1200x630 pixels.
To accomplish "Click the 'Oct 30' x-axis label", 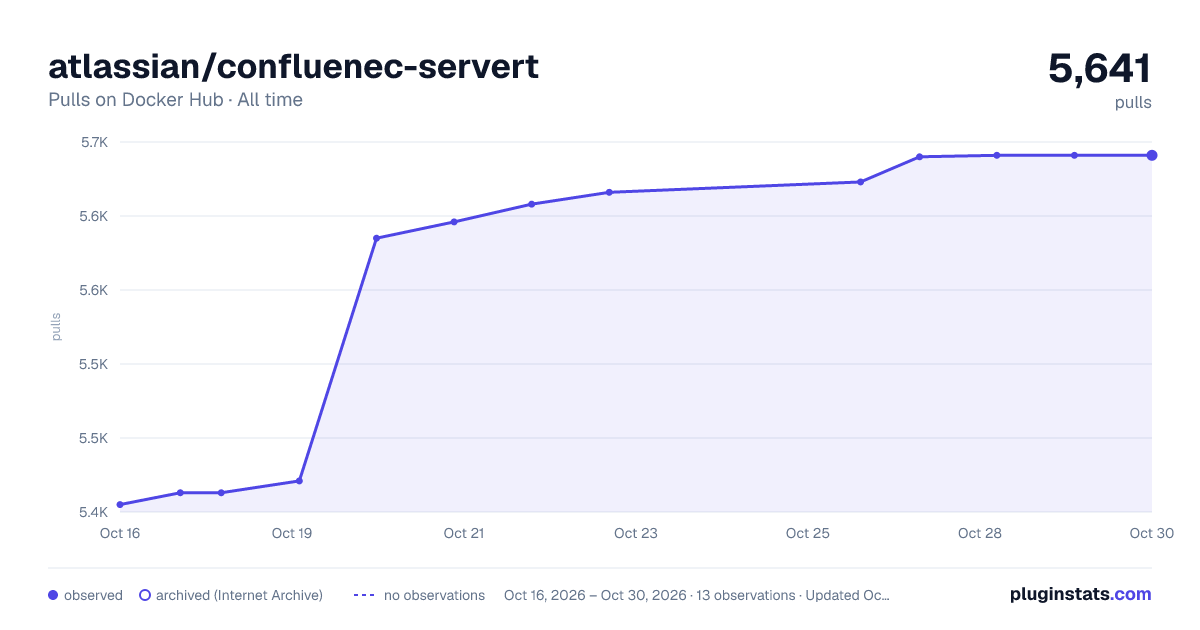I will (1151, 533).
